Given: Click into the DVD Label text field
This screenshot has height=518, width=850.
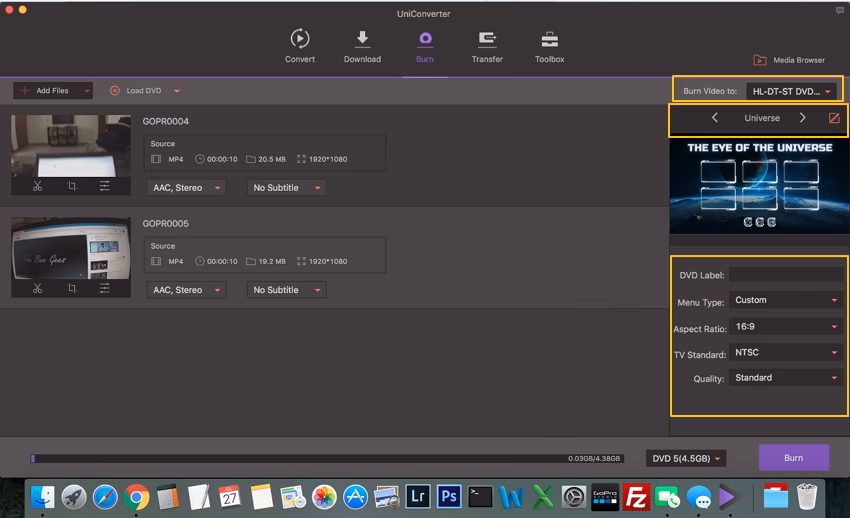Looking at the screenshot, I should [x=786, y=275].
